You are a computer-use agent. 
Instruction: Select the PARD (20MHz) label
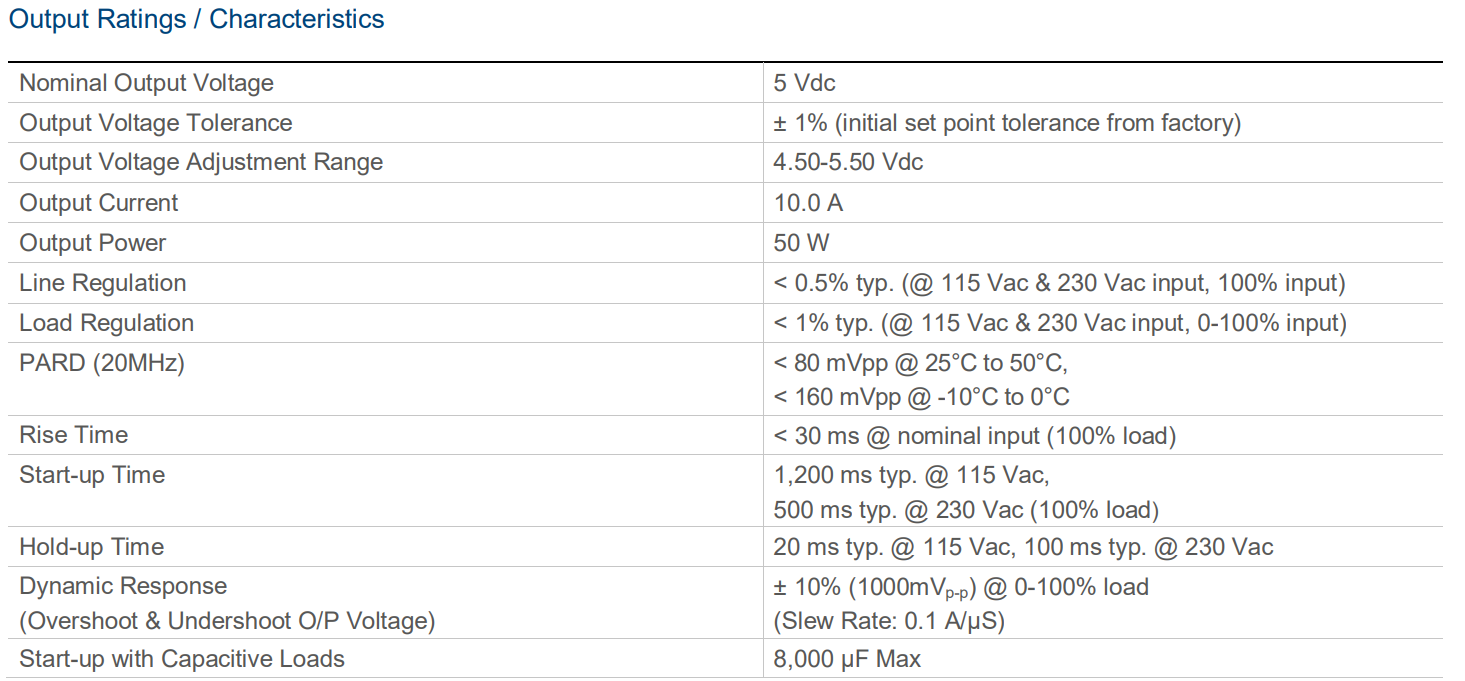point(102,363)
